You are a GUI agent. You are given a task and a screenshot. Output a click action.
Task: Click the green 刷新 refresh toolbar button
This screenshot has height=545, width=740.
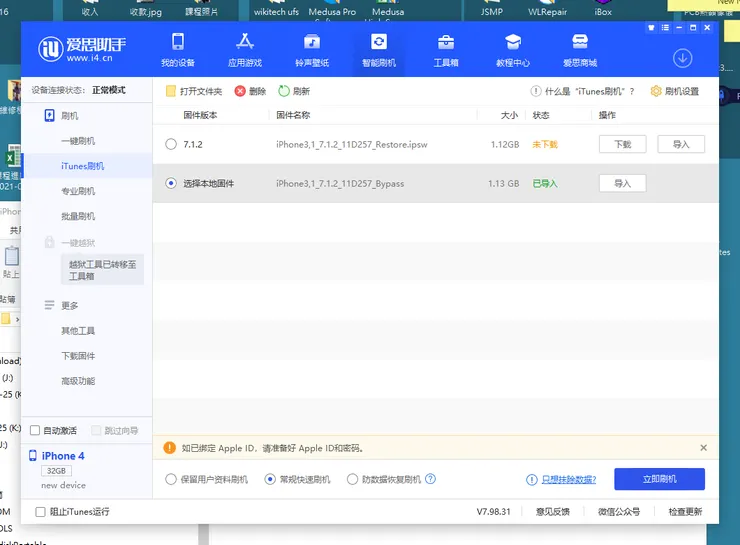[294, 91]
